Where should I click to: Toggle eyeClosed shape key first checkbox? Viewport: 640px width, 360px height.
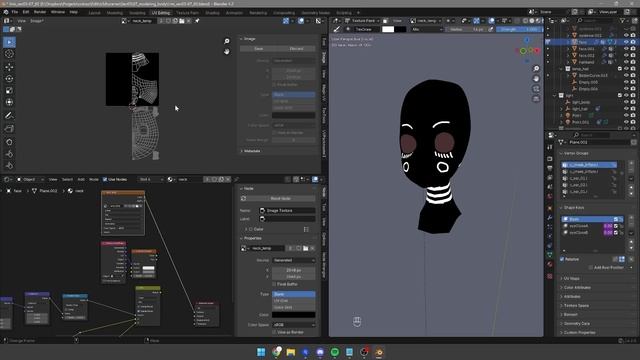pyautogui.click(x=616, y=226)
